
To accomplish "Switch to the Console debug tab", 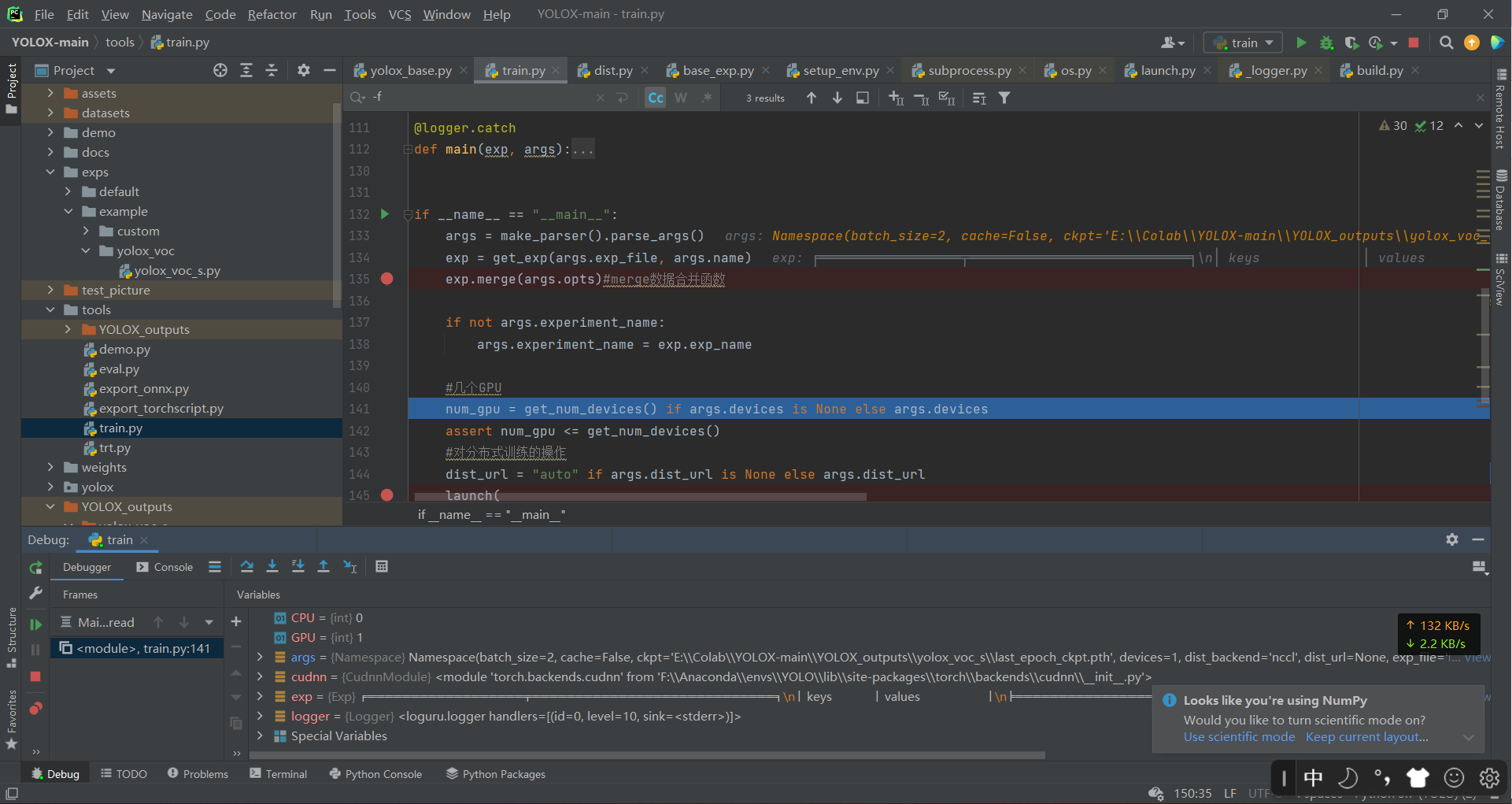I will tap(165, 567).
